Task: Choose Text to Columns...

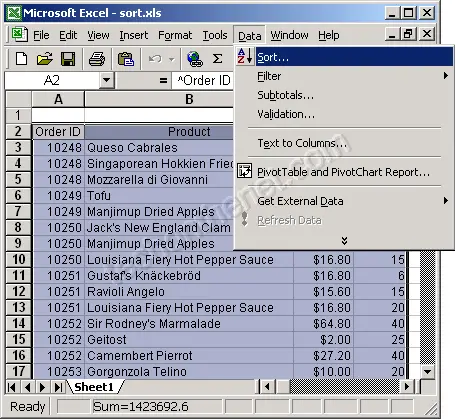Action: [x=344, y=143]
